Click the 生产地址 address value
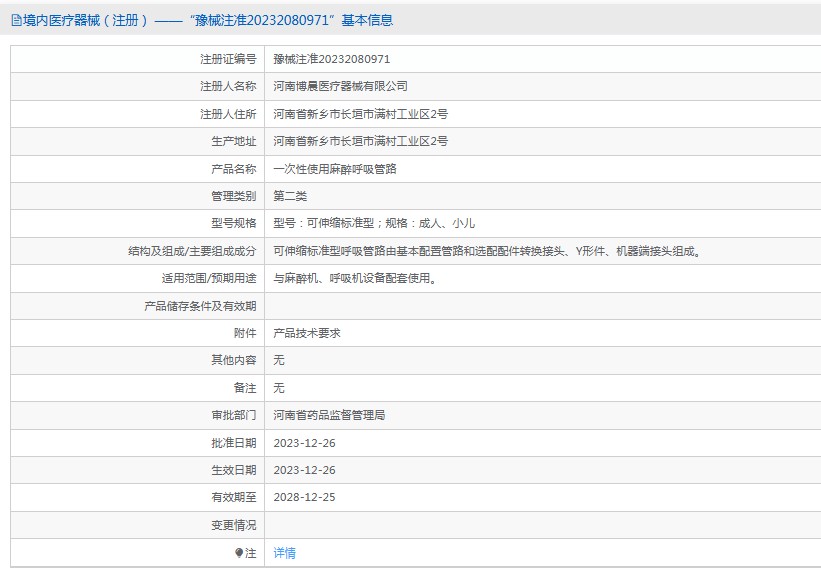This screenshot has height=572, width=821. tap(360, 142)
